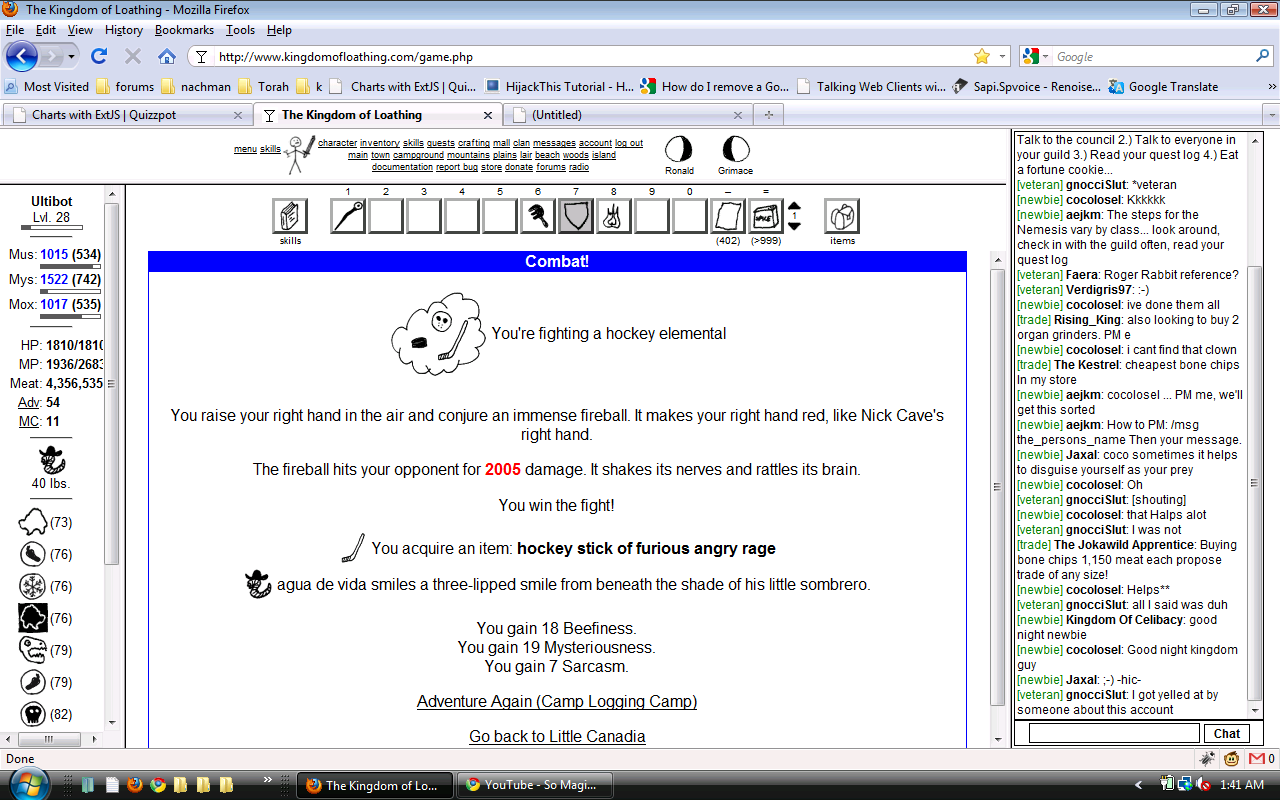Open the History menu
The height and width of the screenshot is (800, 1280).
pos(124,30)
